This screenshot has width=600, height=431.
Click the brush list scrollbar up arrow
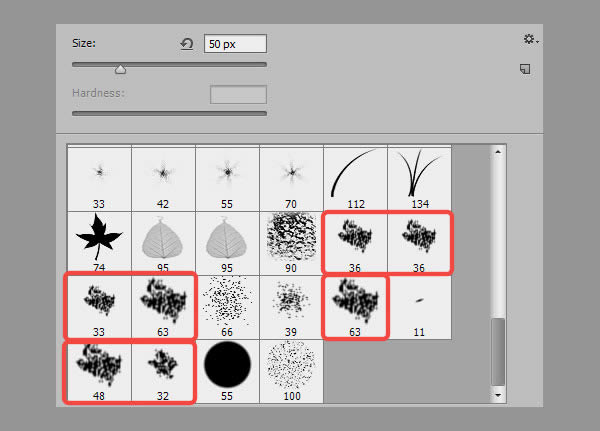click(x=498, y=152)
